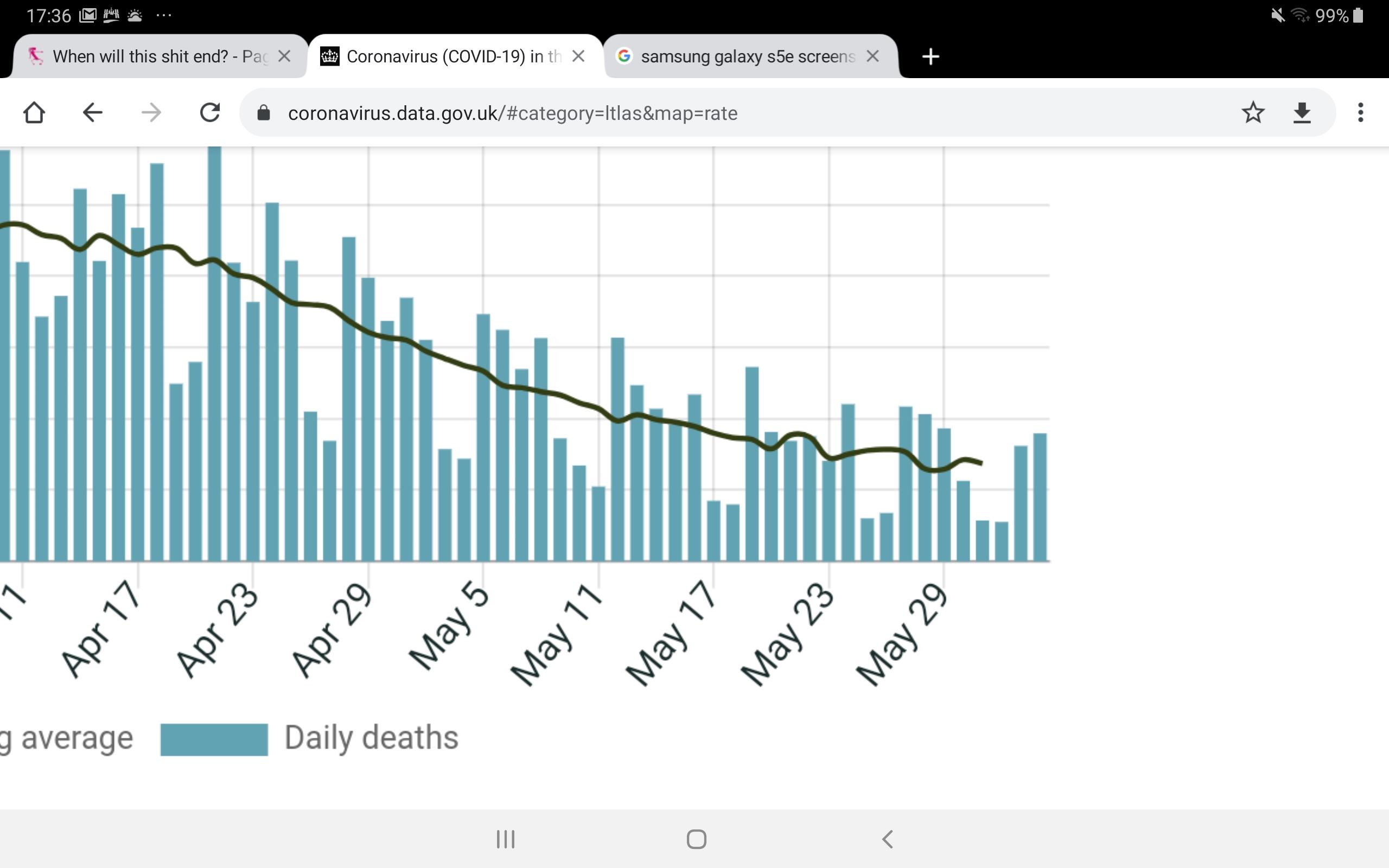This screenshot has width=1389, height=868.
Task: Open the Chrome three-dot menu
Action: [1360, 112]
